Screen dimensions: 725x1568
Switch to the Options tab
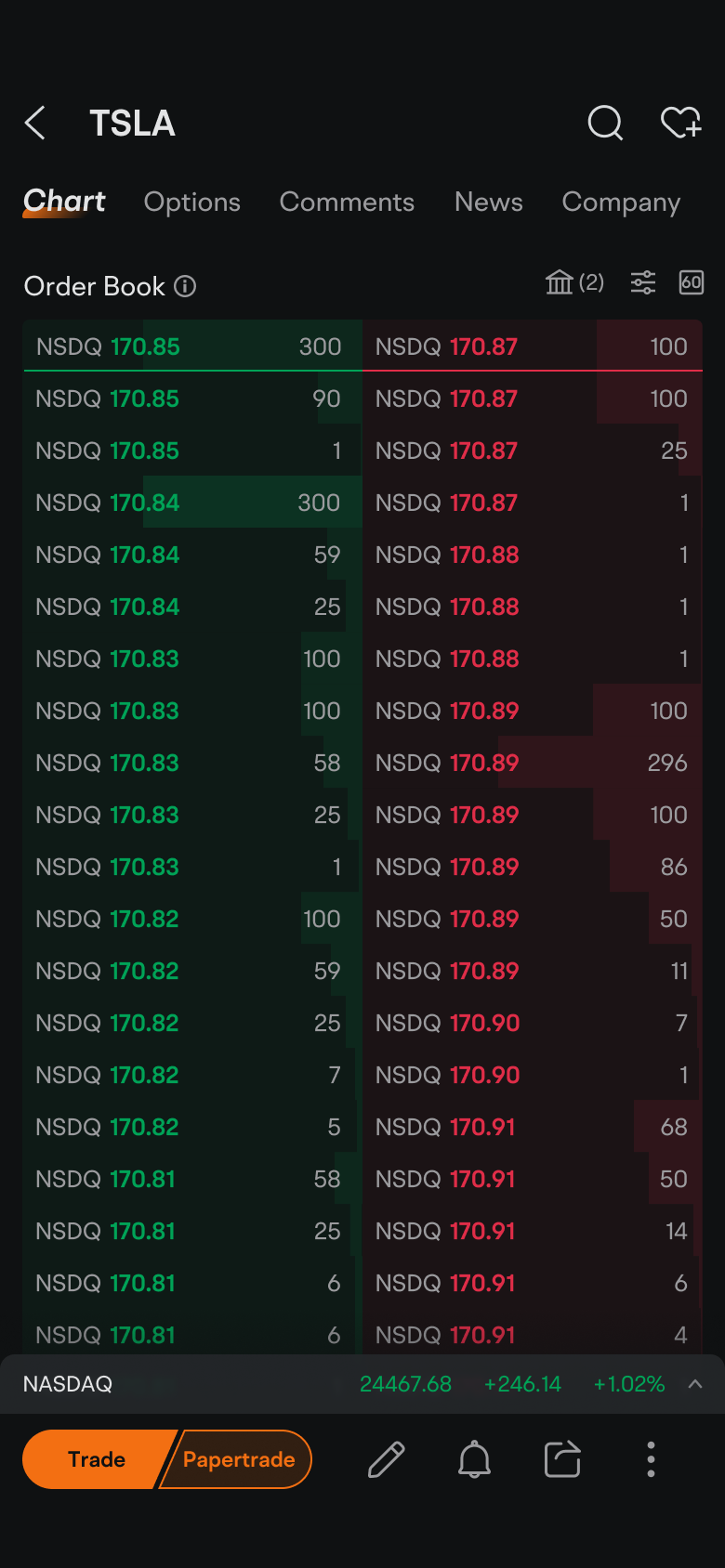(192, 203)
